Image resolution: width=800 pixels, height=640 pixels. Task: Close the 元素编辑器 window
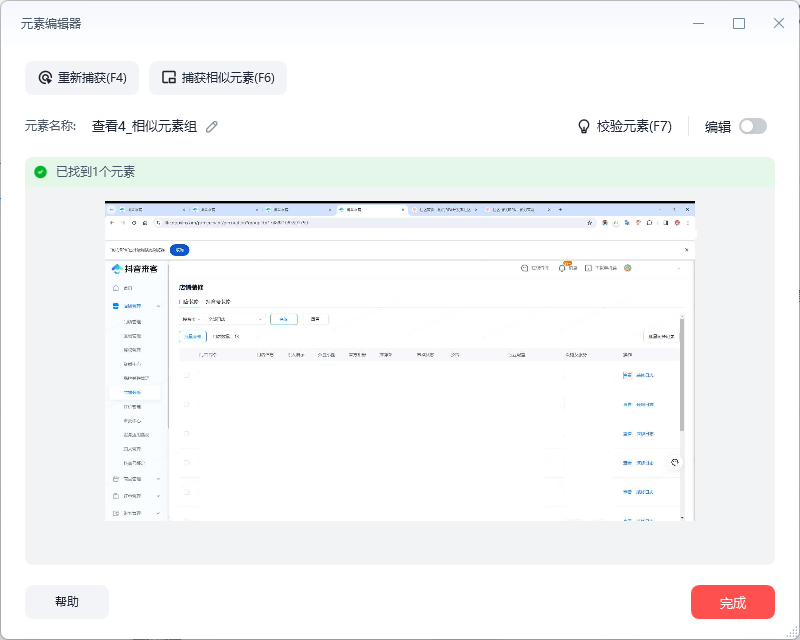pyautogui.click(x=779, y=23)
